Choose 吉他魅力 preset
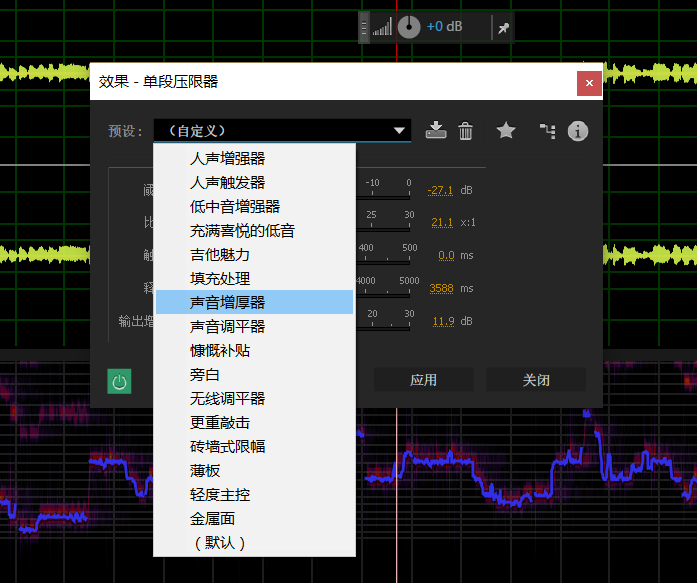697x583 pixels. click(x=254, y=255)
